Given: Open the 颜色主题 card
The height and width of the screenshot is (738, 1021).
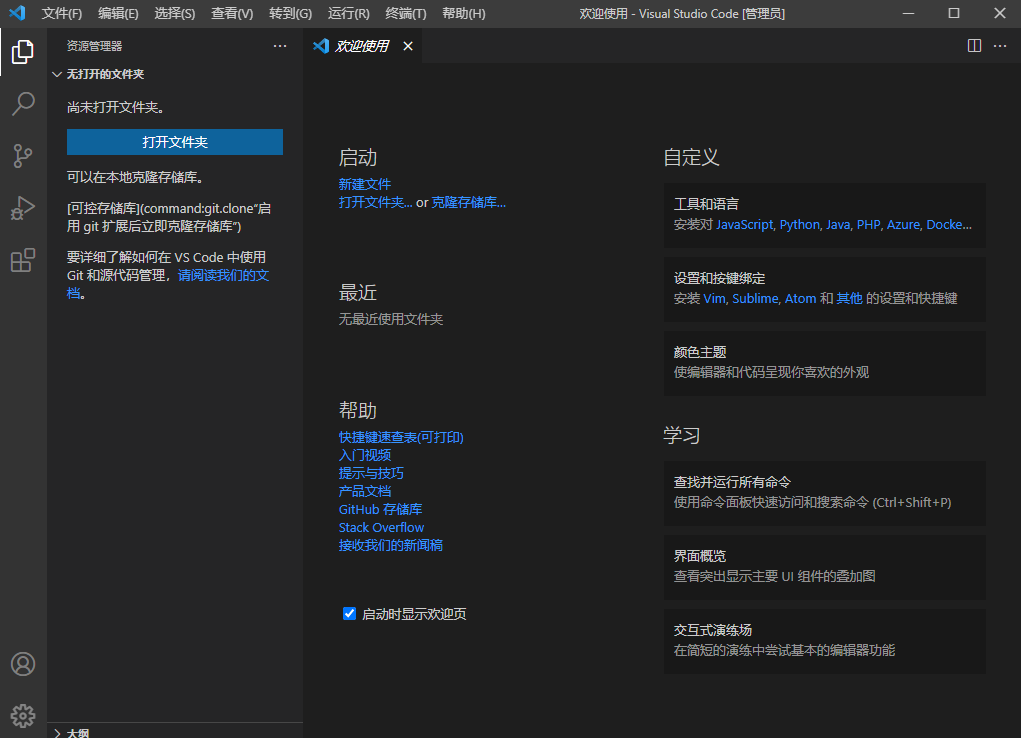Looking at the screenshot, I should (x=824, y=363).
